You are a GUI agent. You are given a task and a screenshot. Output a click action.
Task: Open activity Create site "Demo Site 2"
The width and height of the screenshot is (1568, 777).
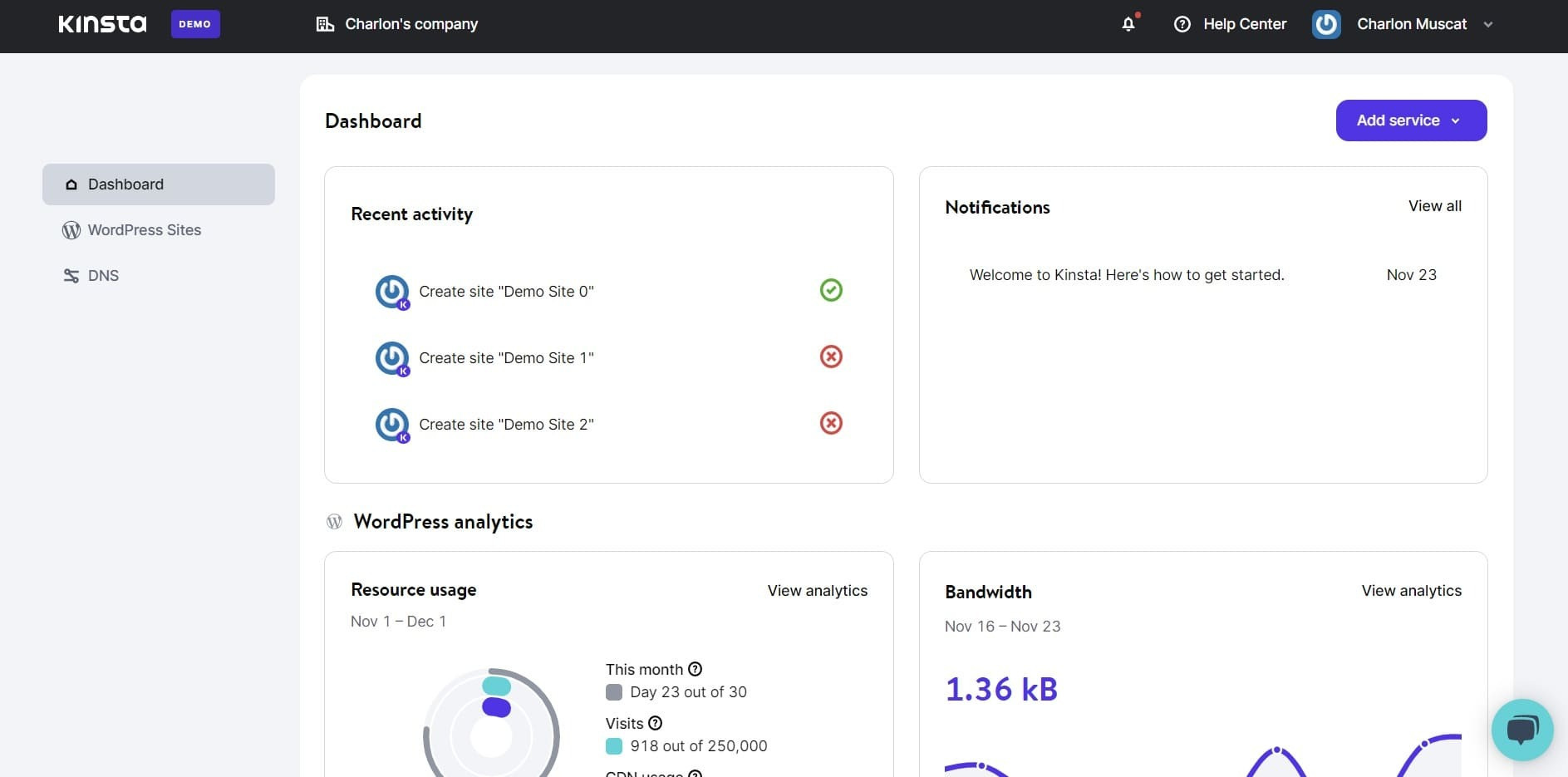click(x=506, y=425)
